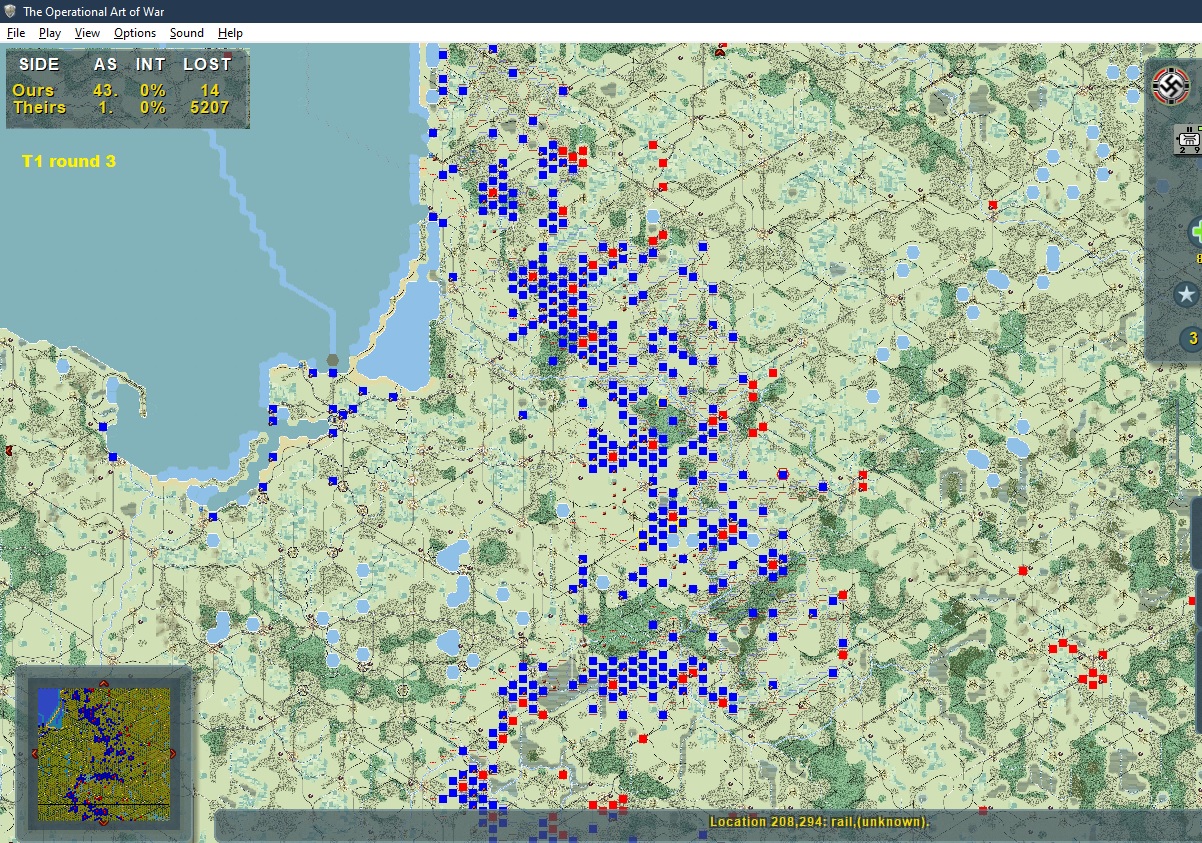The image size is (1202, 843).
Task: Open the Sound menu
Action: [x=186, y=33]
